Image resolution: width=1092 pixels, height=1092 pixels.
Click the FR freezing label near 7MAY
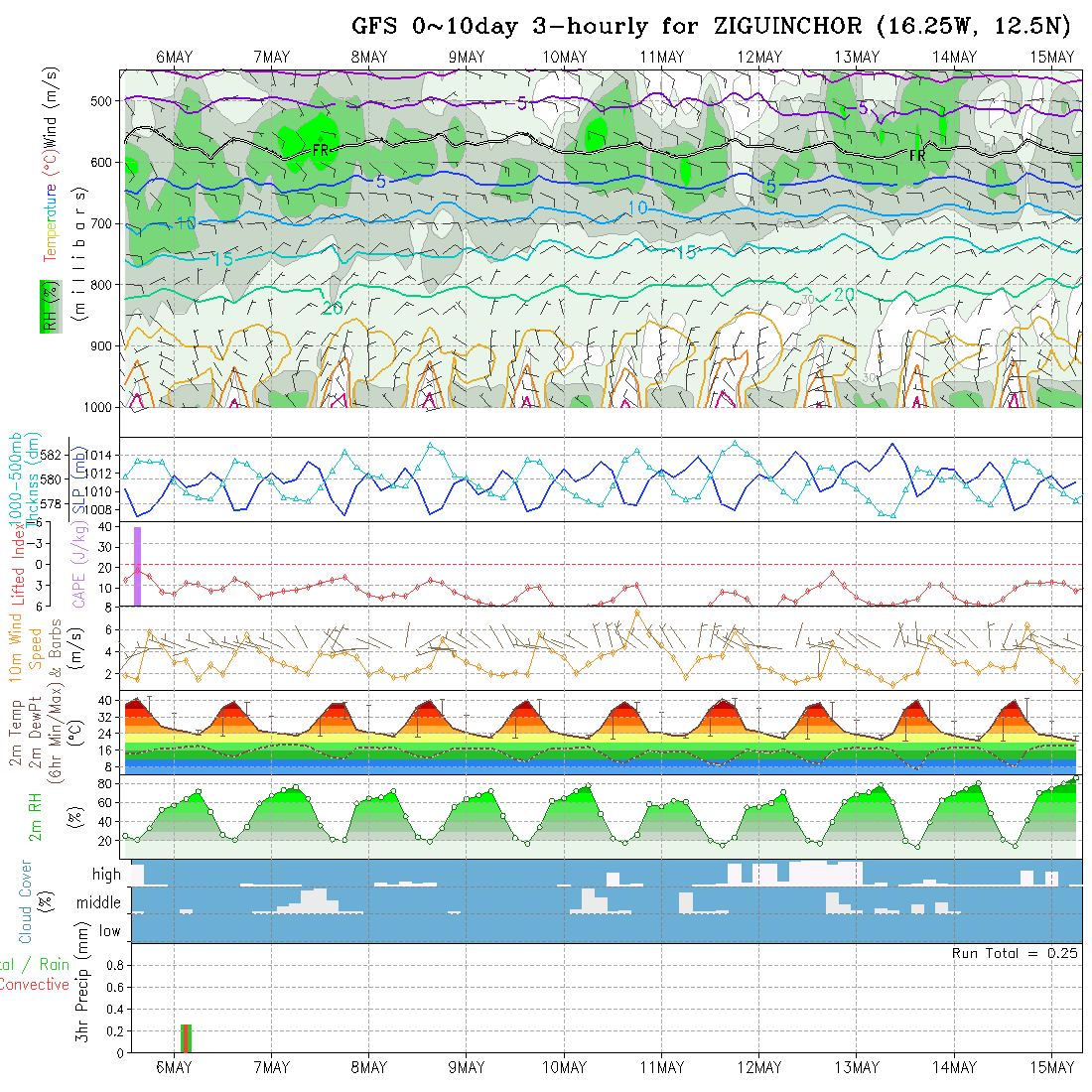[321, 150]
